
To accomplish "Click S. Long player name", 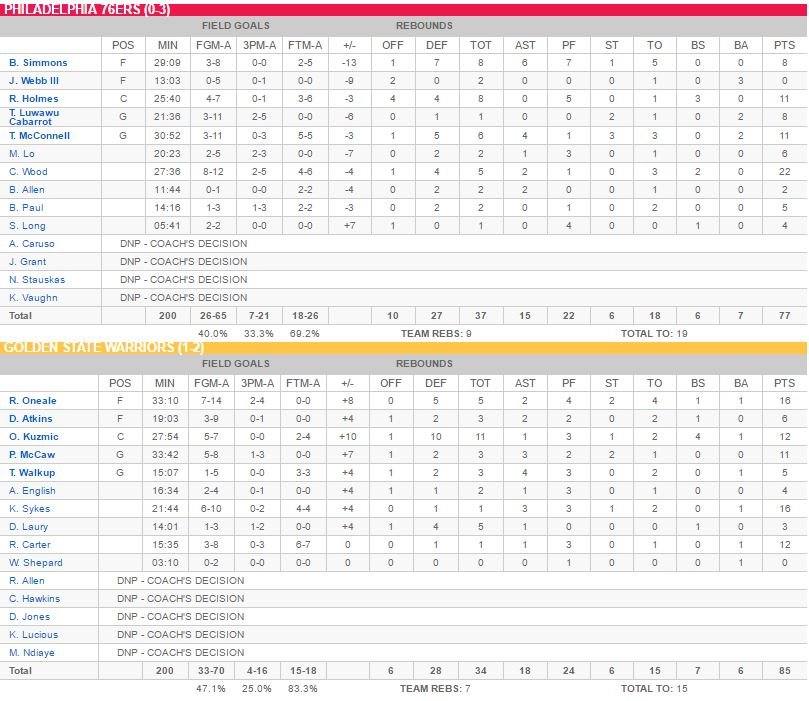I will [27, 225].
